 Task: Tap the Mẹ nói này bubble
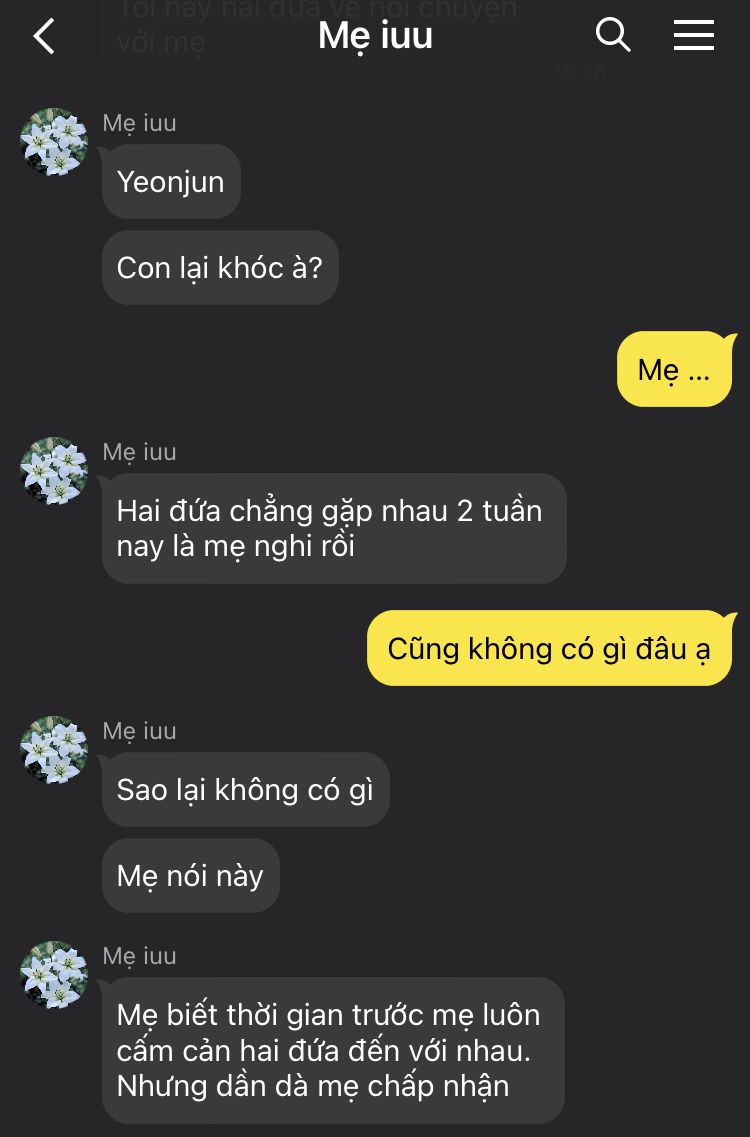pos(191,875)
